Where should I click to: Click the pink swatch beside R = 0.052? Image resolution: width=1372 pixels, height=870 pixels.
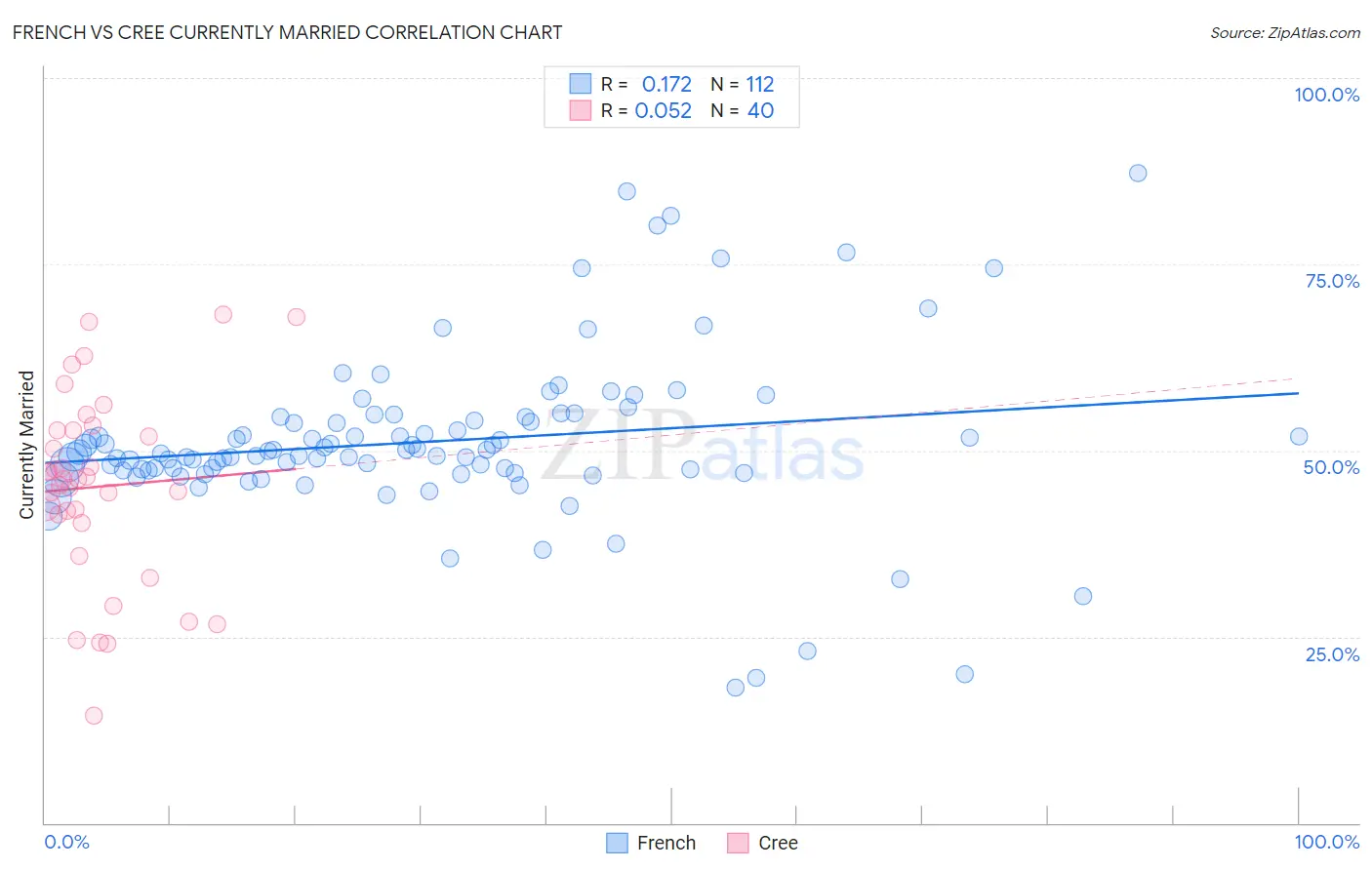[x=580, y=110]
